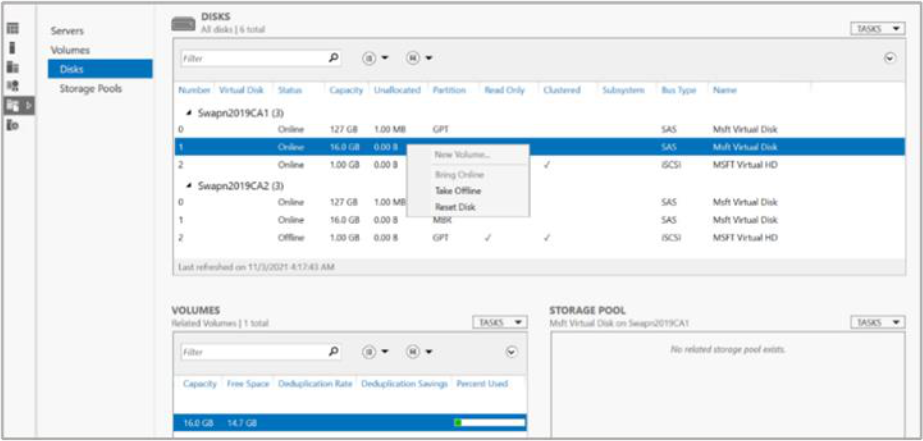Viewport: 923px width, 441px height.
Task: Click the search icon in Volumes filter
Action: (334, 352)
